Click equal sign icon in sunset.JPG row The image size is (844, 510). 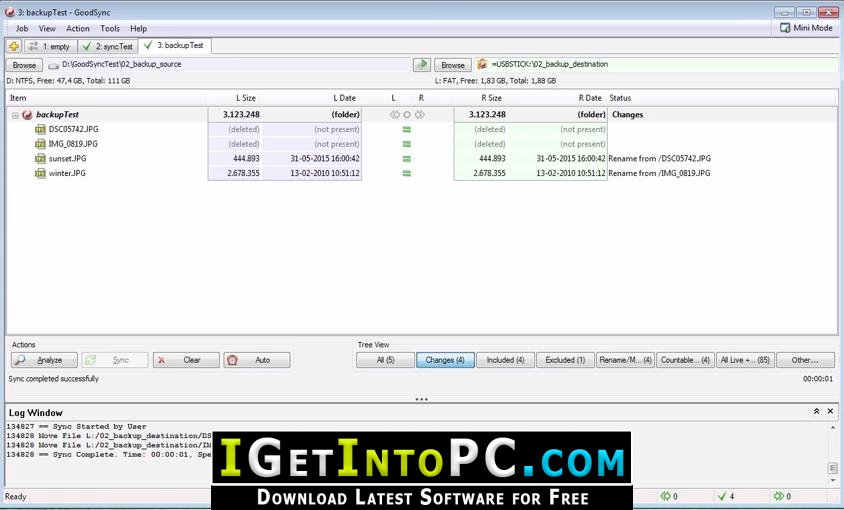(x=407, y=158)
